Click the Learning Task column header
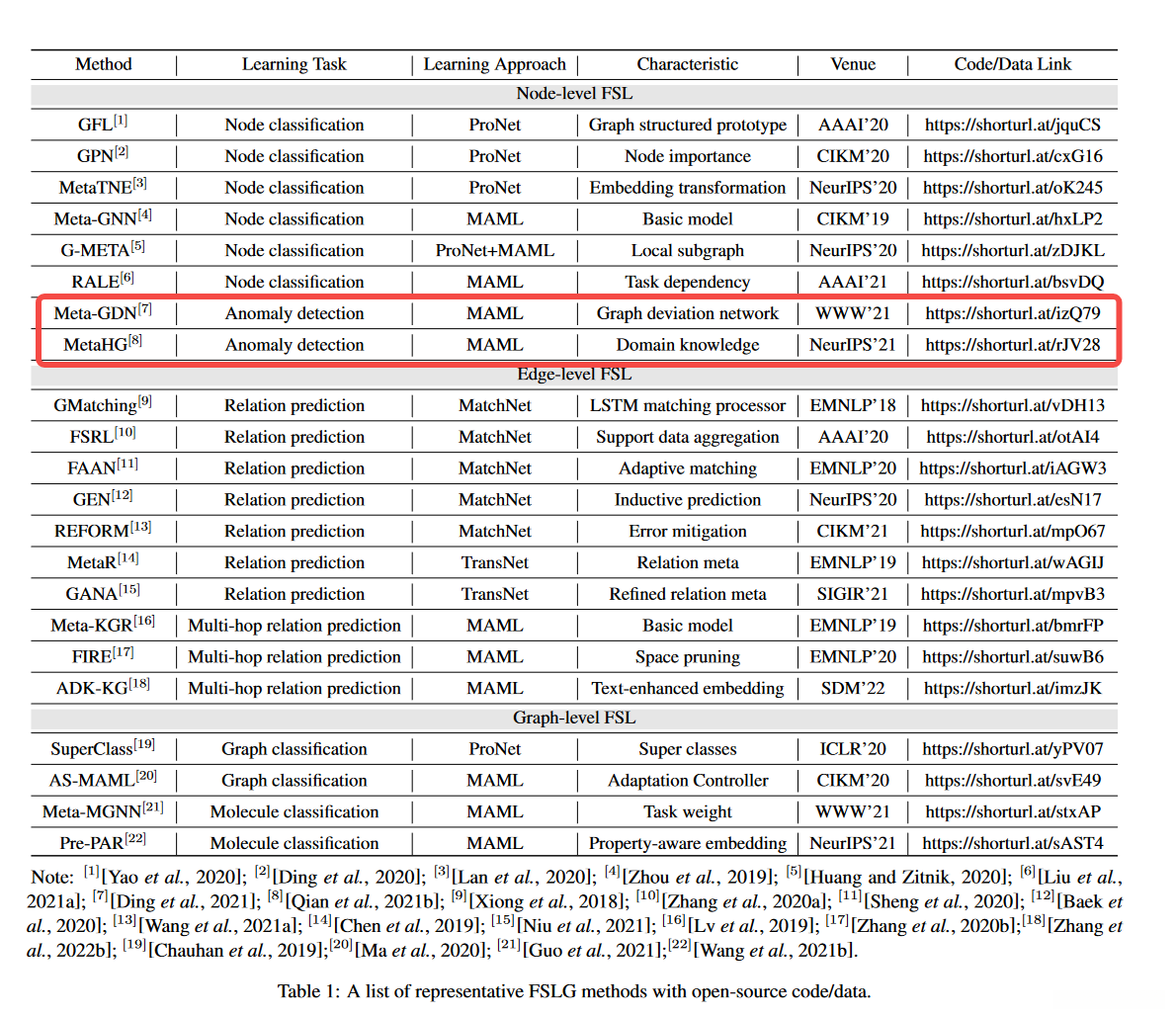 294,64
